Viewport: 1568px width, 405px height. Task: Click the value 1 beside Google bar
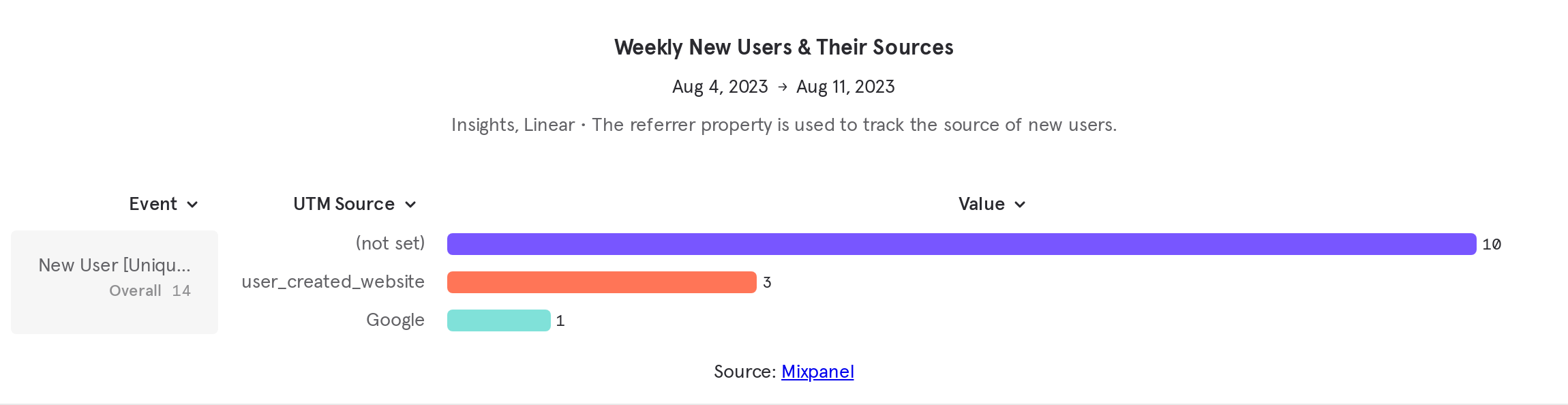[x=560, y=320]
